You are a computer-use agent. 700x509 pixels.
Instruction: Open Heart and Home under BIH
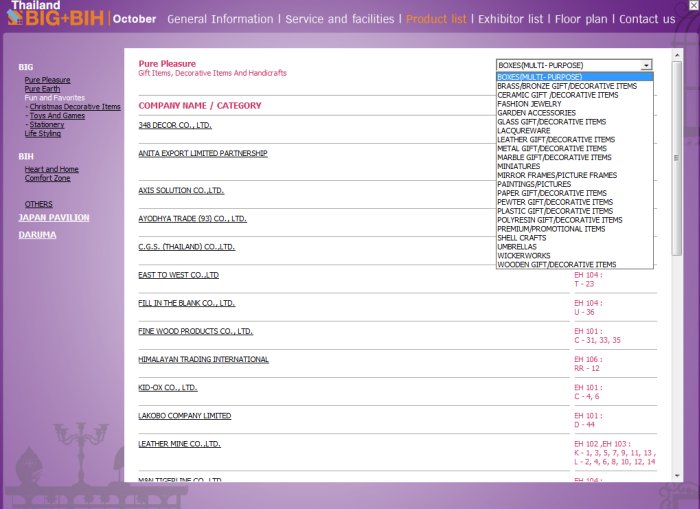tap(52, 169)
